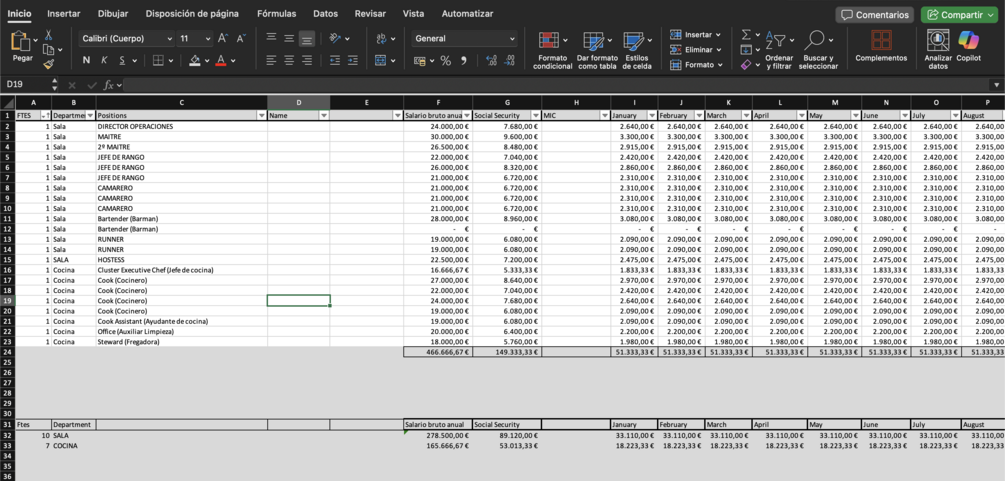Toggle bottom vertical alignment

pos(307,38)
